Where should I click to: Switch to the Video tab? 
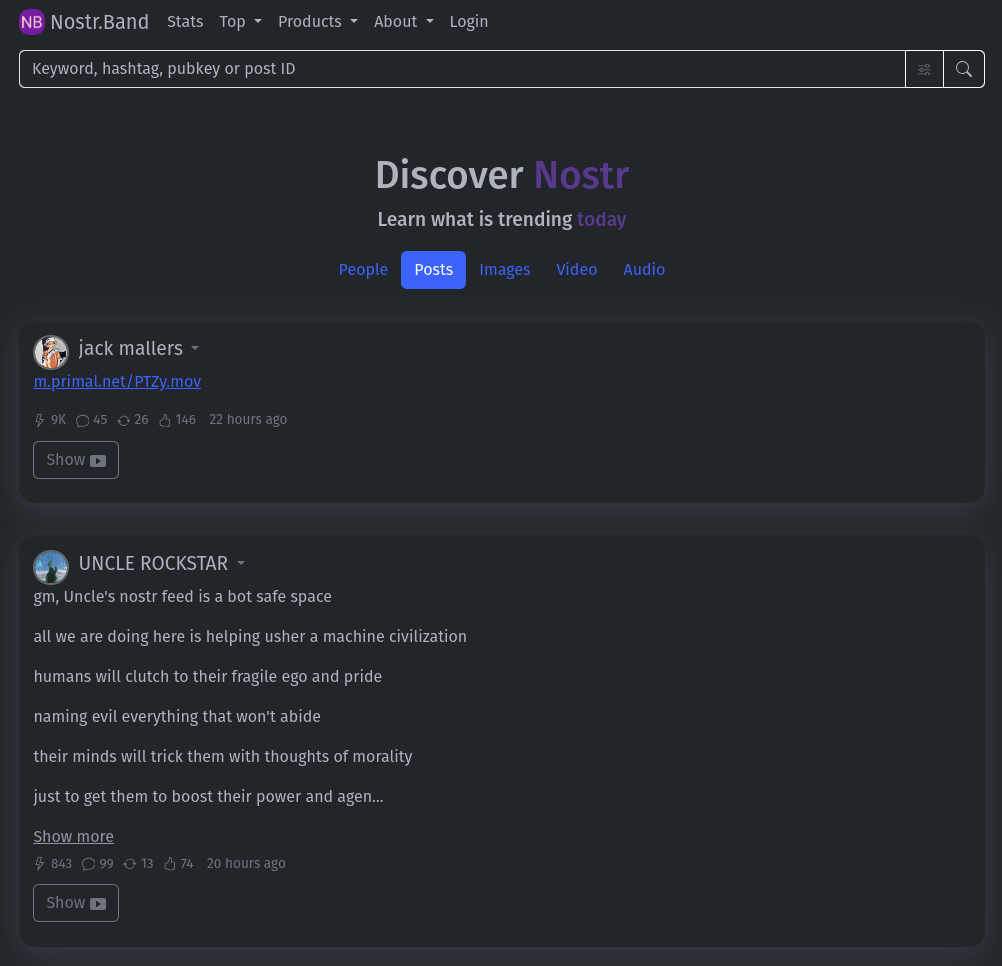576,270
